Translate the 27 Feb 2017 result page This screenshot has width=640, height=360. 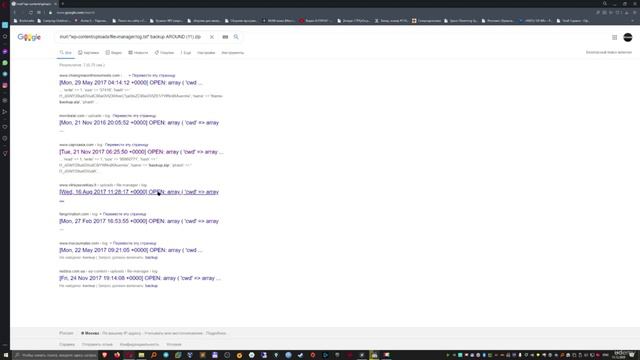pos(124,214)
